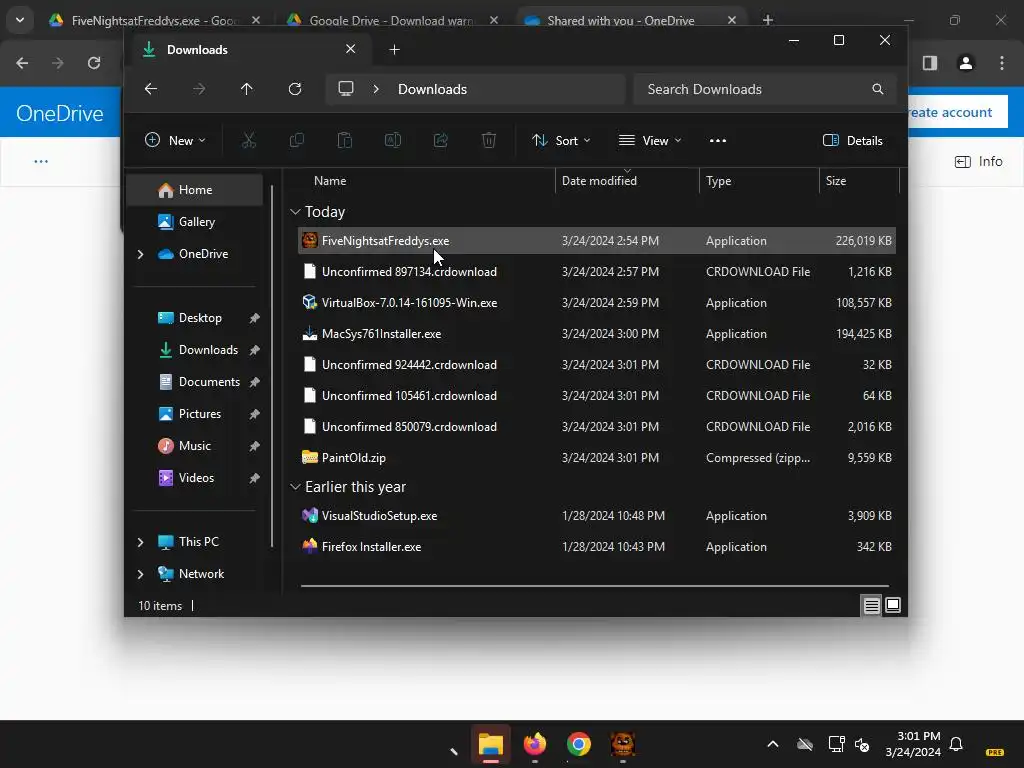
Task: Open the pinned Music folder
Action: click(x=195, y=445)
